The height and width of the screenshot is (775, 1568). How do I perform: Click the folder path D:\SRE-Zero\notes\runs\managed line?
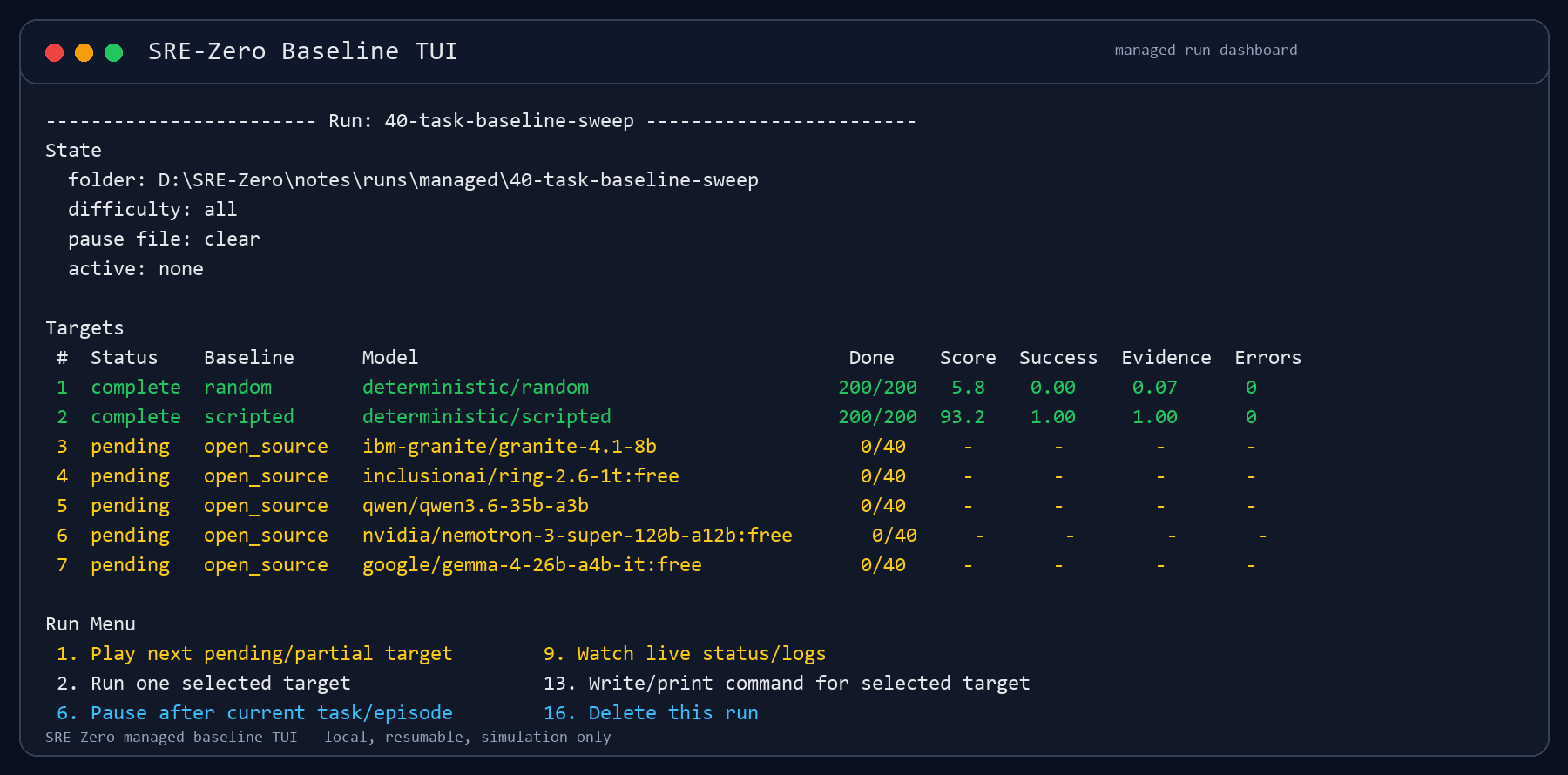click(414, 180)
